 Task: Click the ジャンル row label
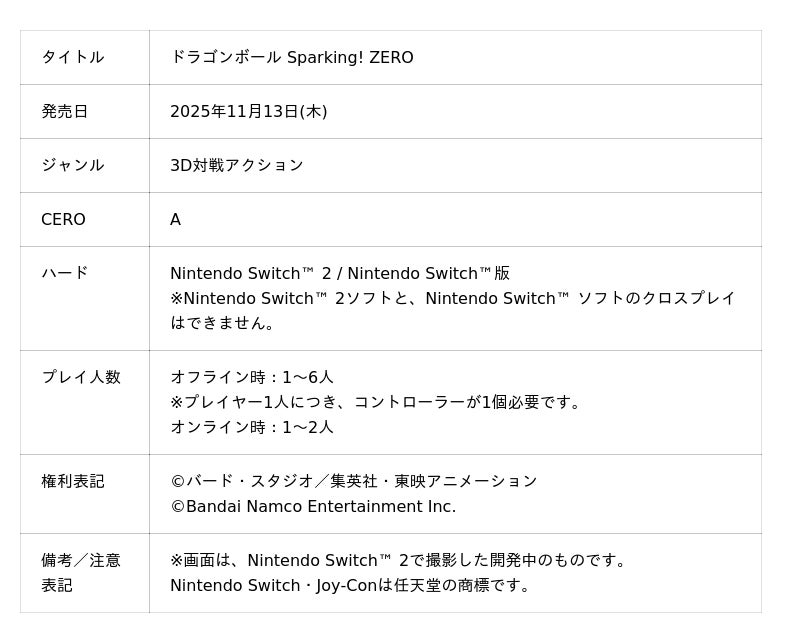pyautogui.click(x=72, y=165)
